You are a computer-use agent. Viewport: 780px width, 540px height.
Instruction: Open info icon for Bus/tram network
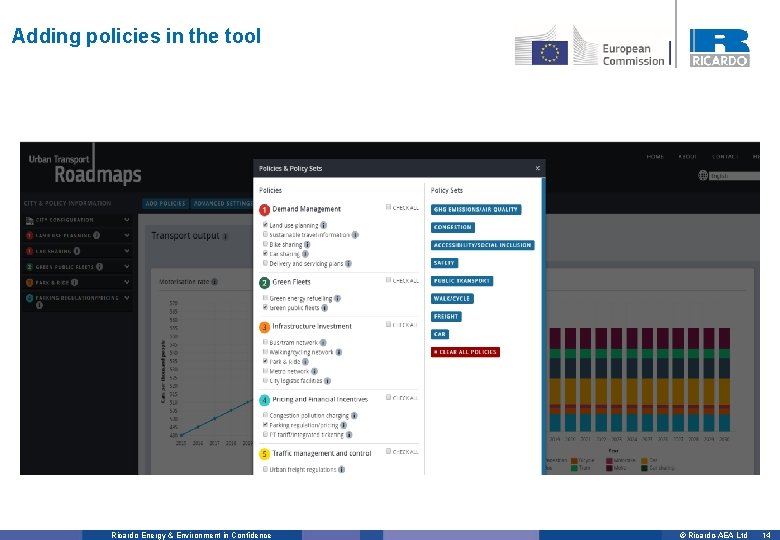click(x=323, y=343)
